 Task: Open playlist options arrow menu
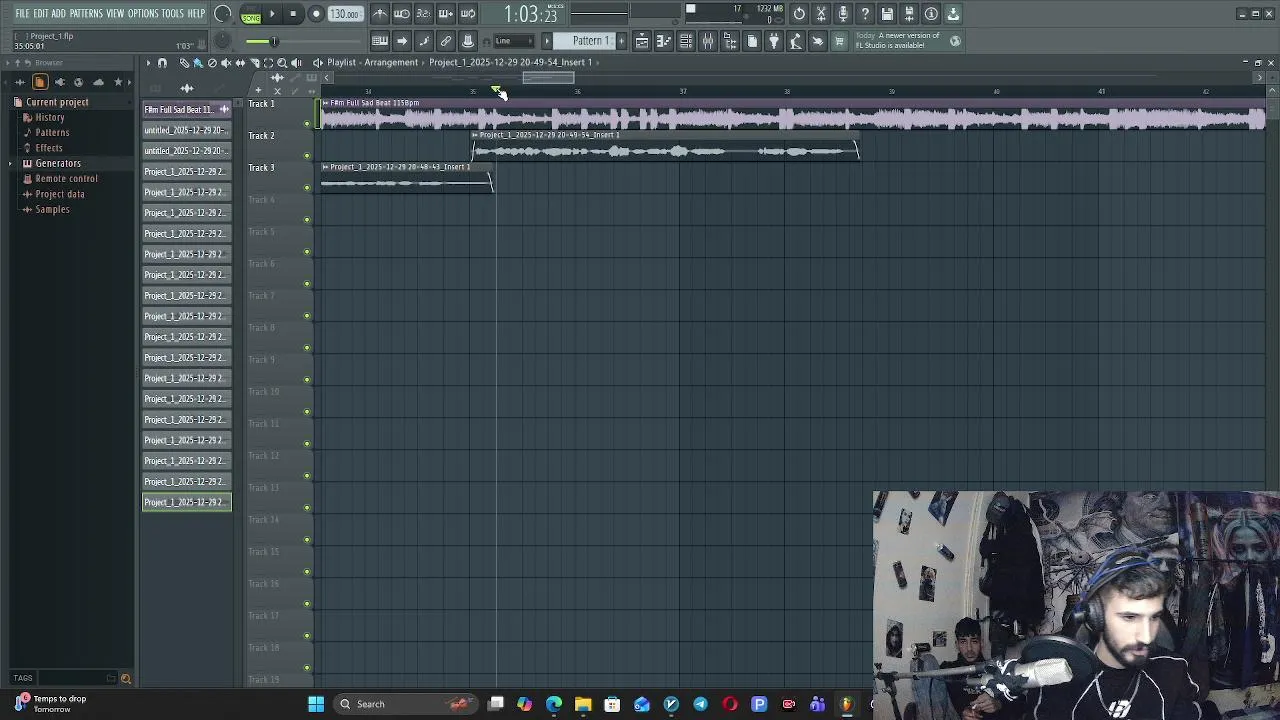tap(148, 63)
